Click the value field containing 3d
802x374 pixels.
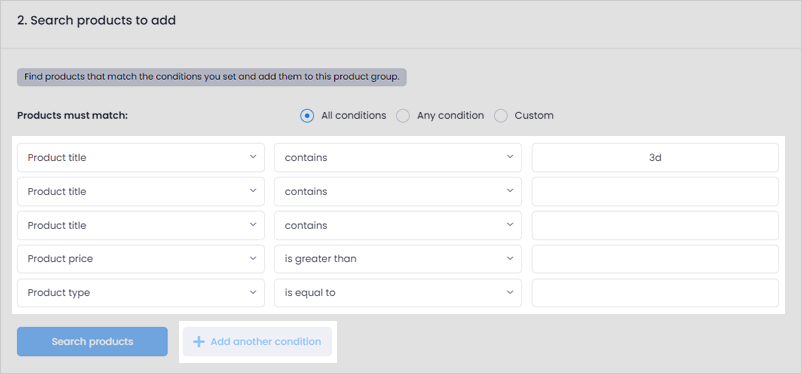(655, 158)
